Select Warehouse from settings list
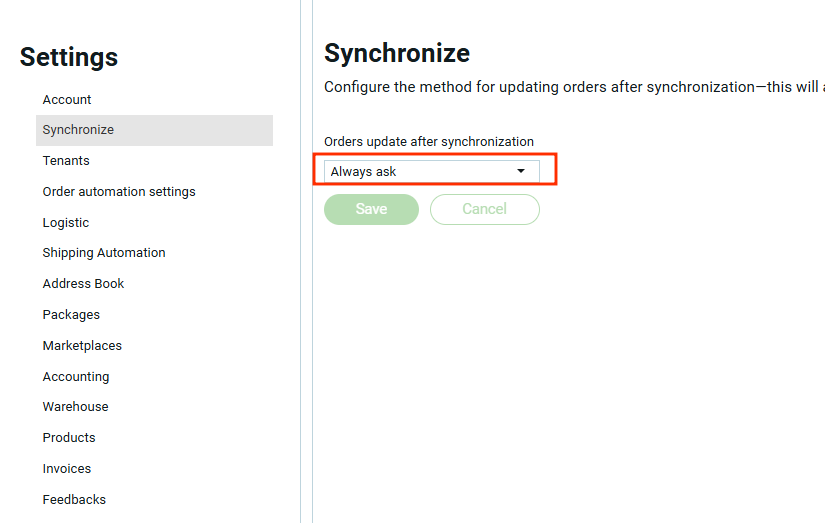825x523 pixels. [75, 407]
